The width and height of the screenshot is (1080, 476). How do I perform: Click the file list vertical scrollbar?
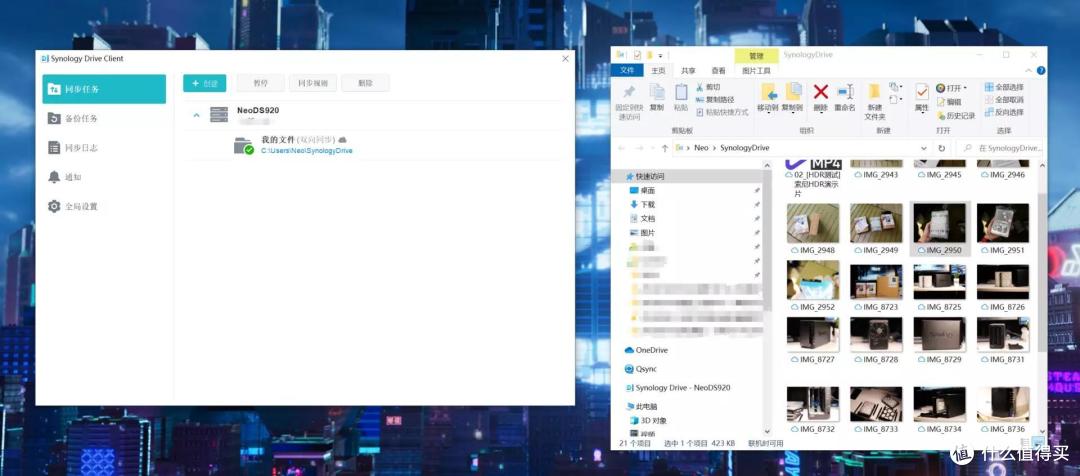point(1041,271)
